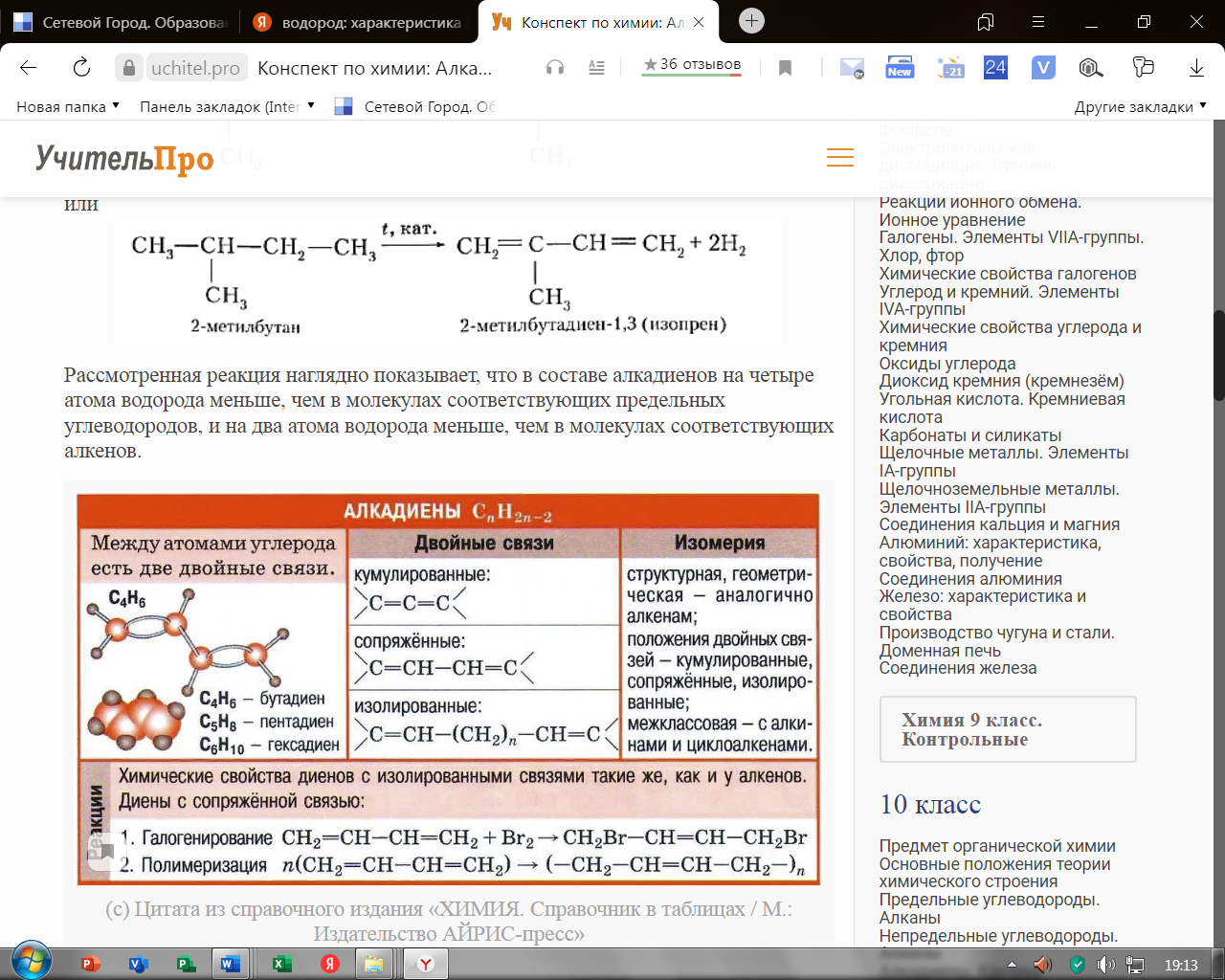The height and width of the screenshot is (980, 1225).
Task: Click the uchitel.pro address field
Action: tap(195, 68)
